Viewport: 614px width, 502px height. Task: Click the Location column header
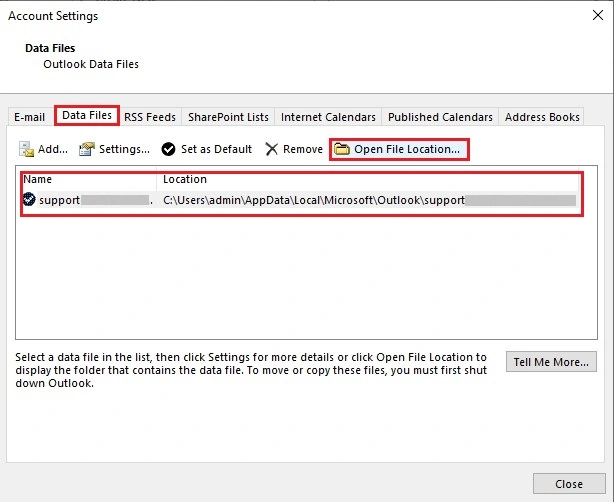click(x=185, y=180)
